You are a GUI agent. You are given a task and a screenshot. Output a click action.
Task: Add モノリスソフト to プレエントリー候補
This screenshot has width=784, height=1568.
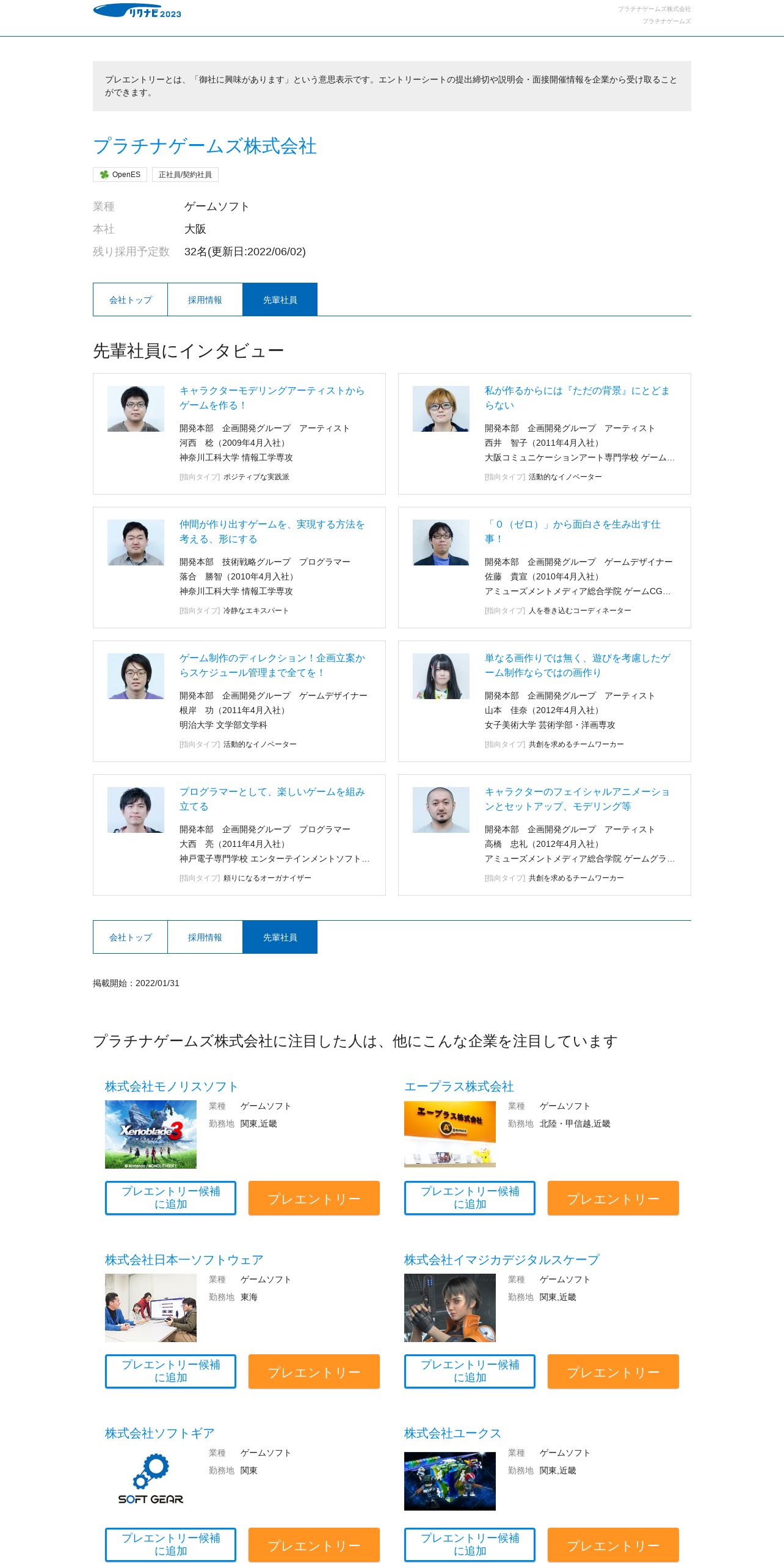coord(170,1198)
